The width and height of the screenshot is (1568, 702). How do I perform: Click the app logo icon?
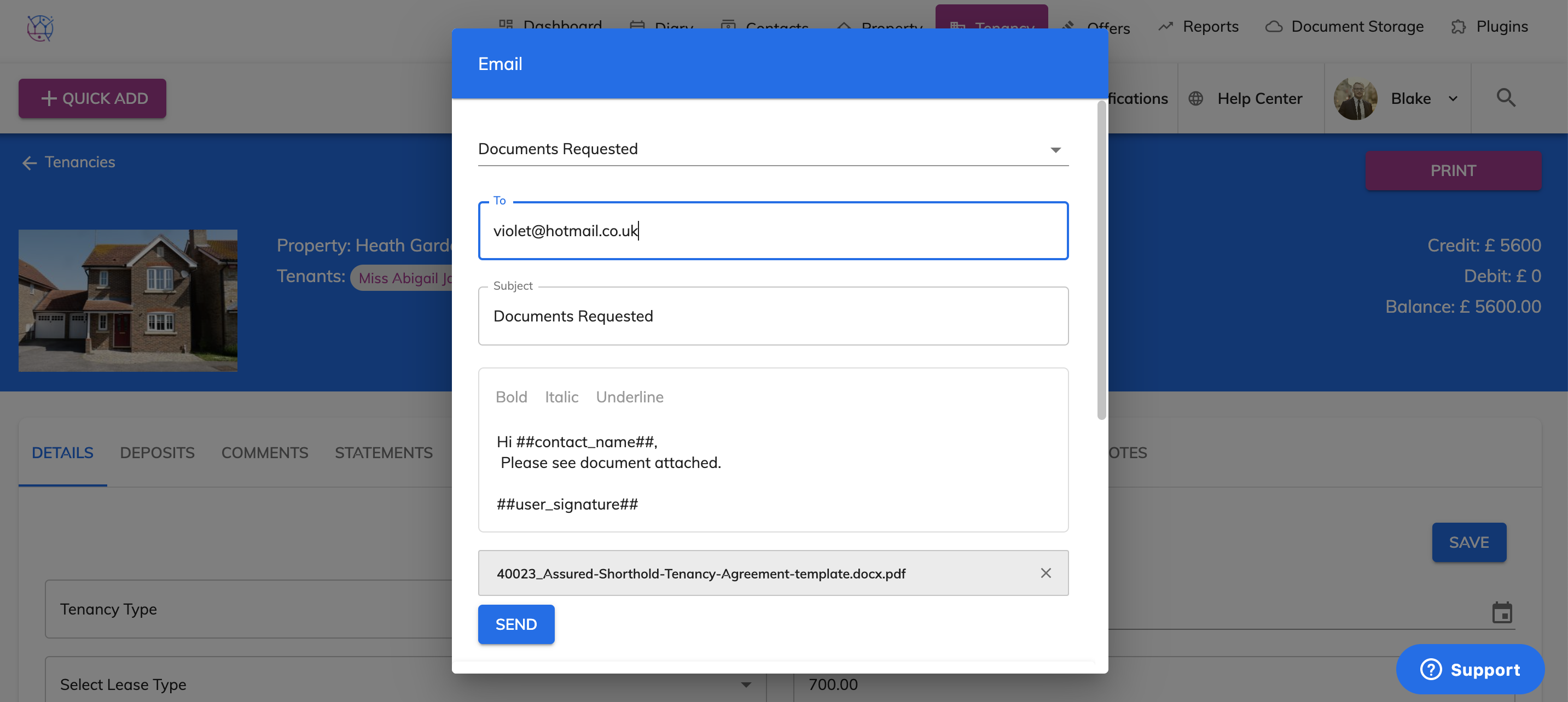point(40,28)
